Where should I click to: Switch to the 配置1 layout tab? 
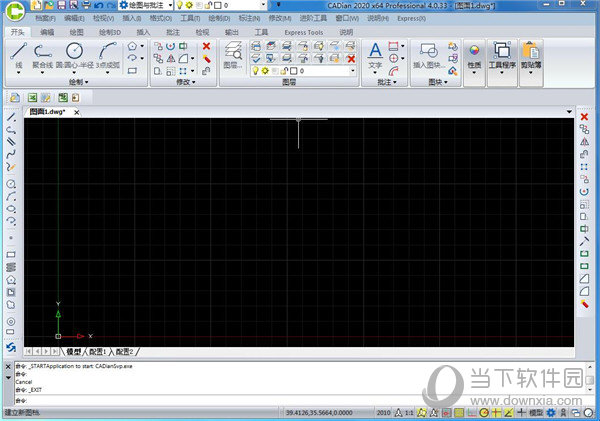pos(97,352)
